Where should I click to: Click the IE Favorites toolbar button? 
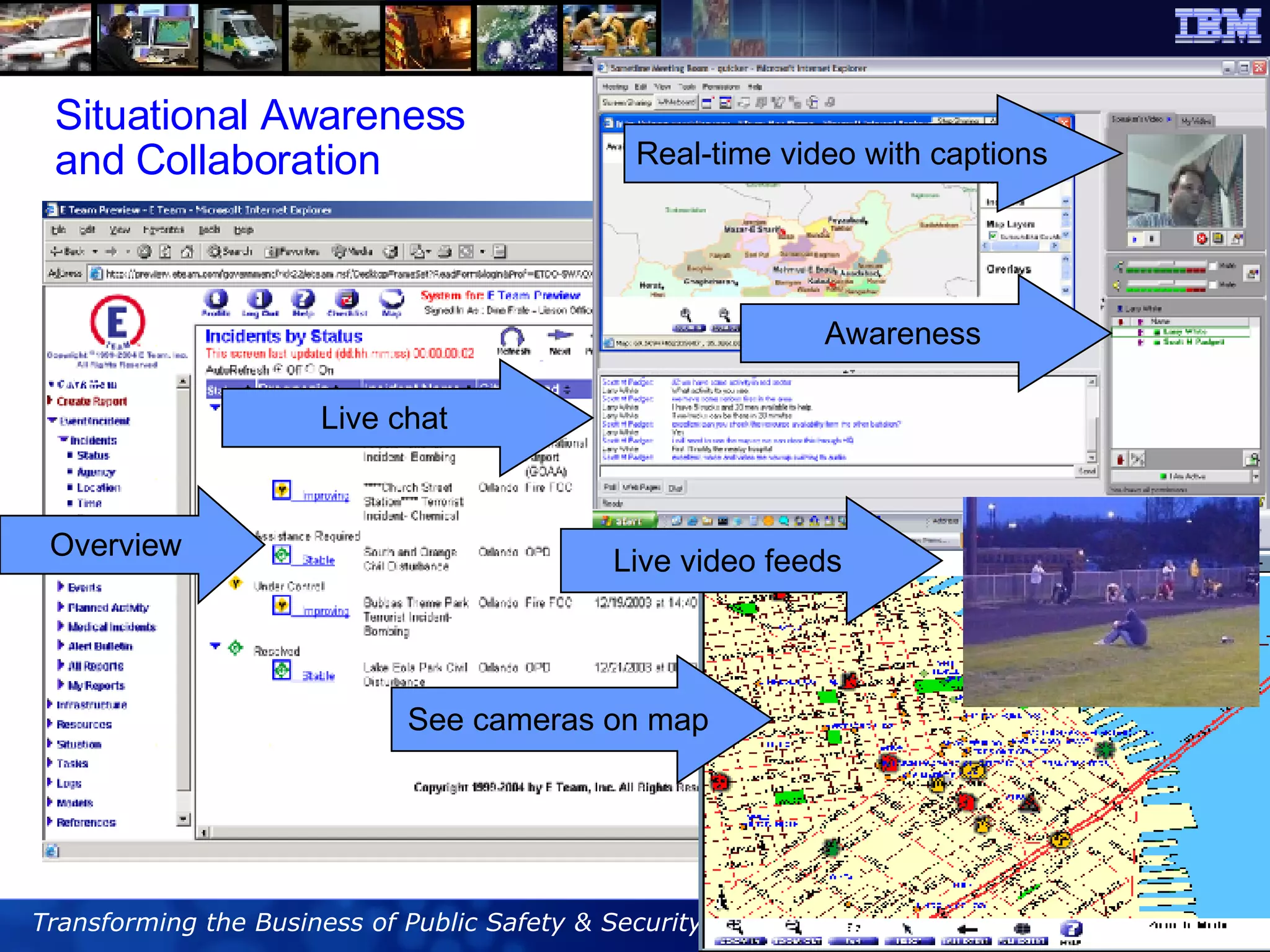click(x=292, y=251)
